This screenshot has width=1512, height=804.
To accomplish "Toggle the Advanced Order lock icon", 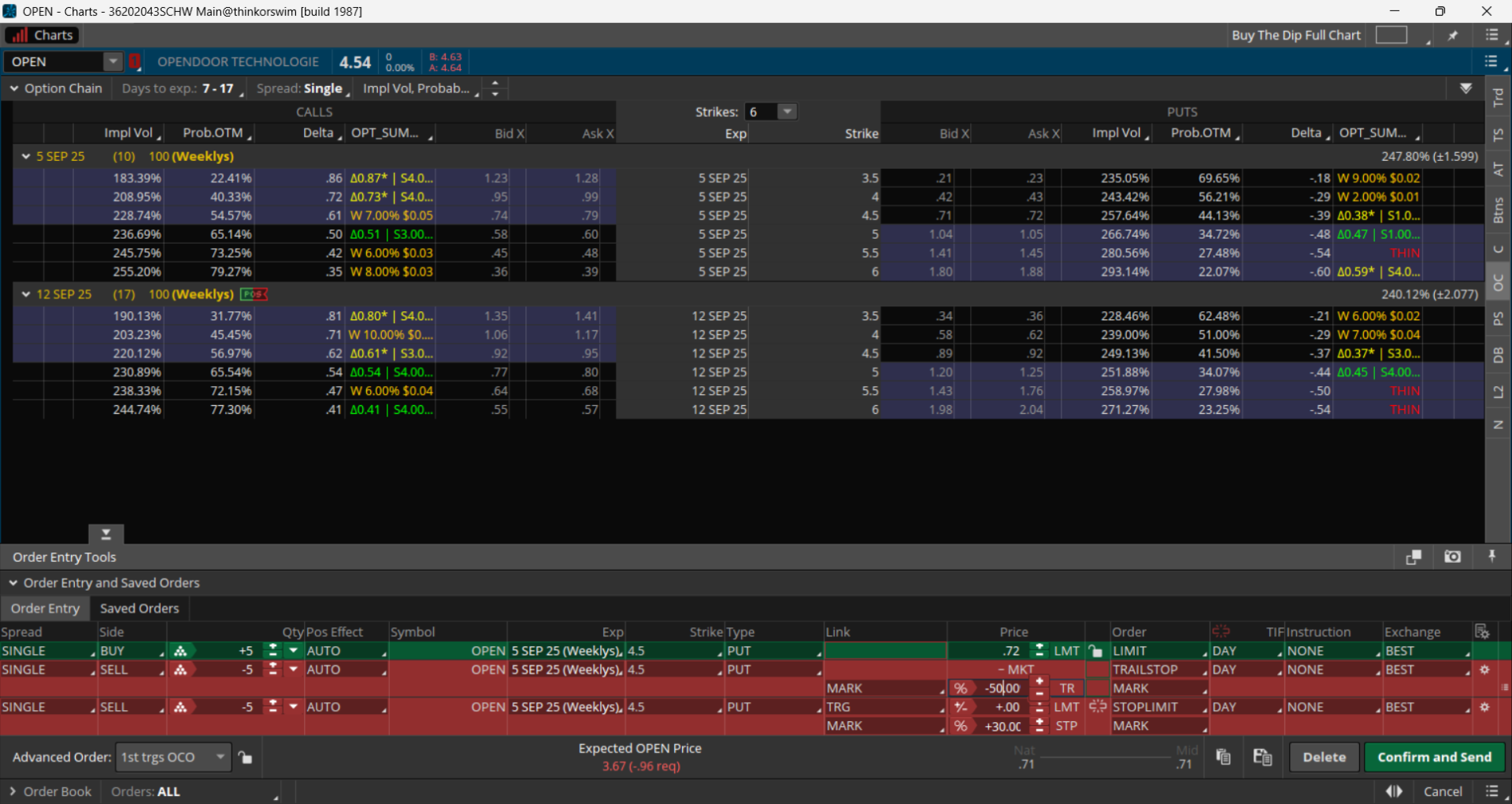I will pos(245,758).
